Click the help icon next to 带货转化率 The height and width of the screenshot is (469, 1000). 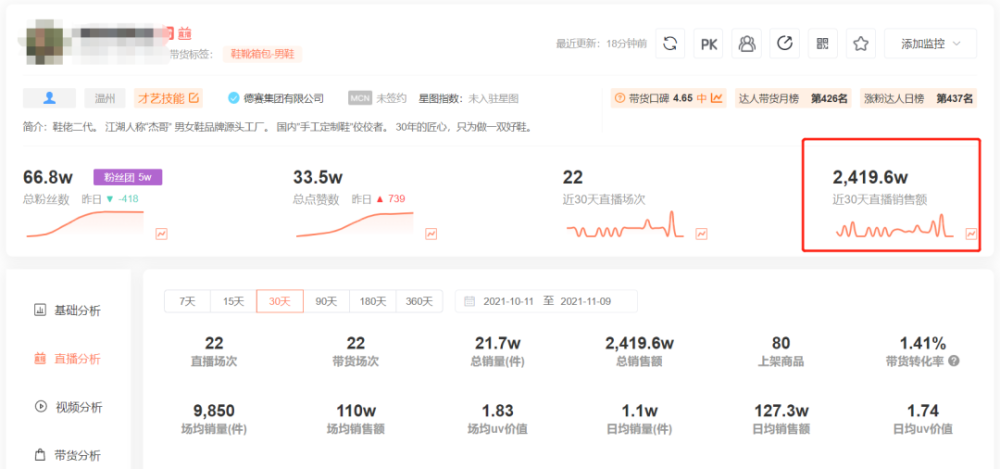click(x=953, y=361)
